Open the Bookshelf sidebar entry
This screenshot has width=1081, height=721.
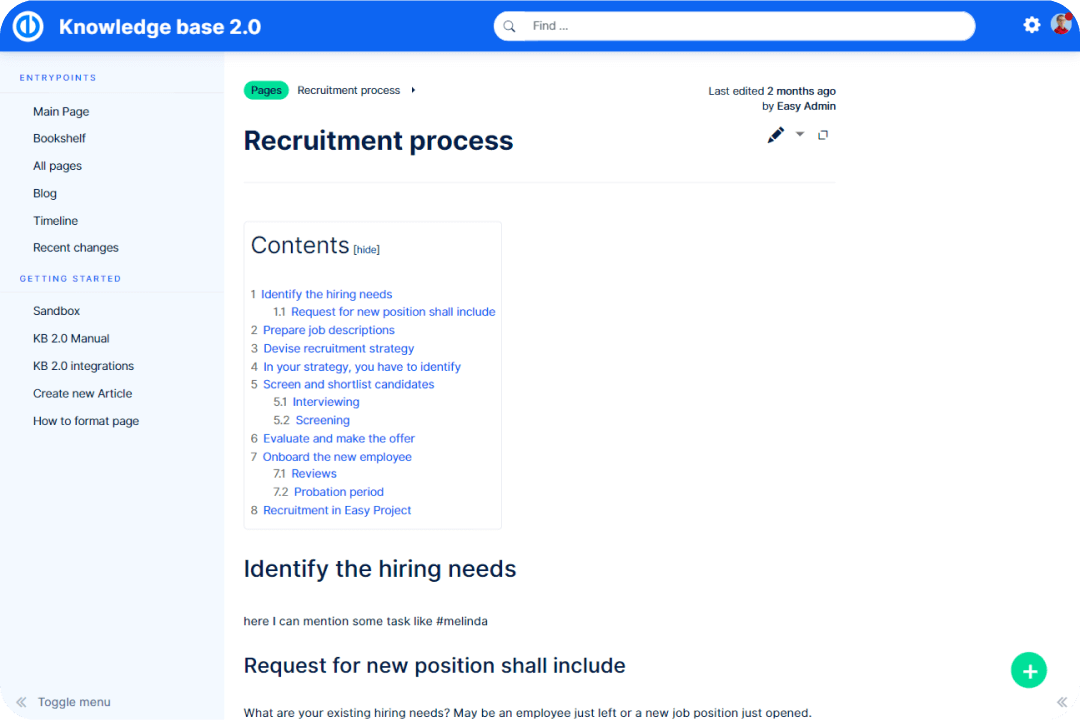[59, 138]
